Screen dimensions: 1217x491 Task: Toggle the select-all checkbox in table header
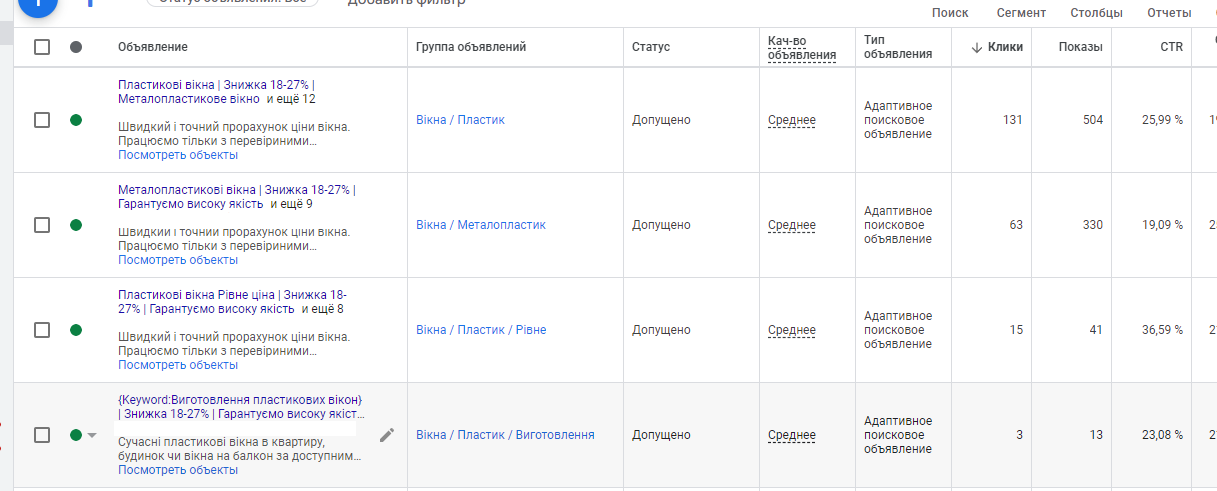[42, 47]
